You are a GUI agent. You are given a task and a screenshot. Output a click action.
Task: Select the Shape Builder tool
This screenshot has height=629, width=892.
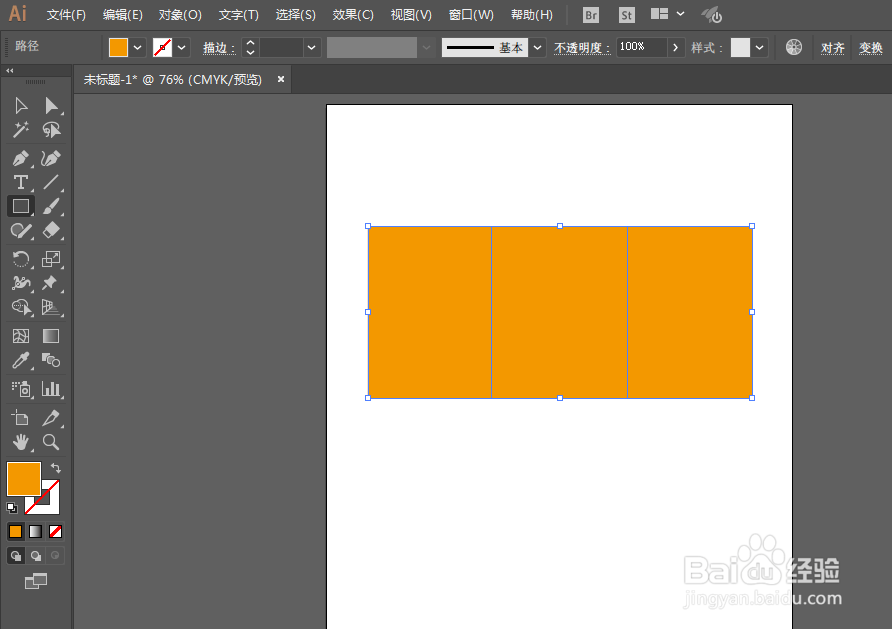point(21,307)
